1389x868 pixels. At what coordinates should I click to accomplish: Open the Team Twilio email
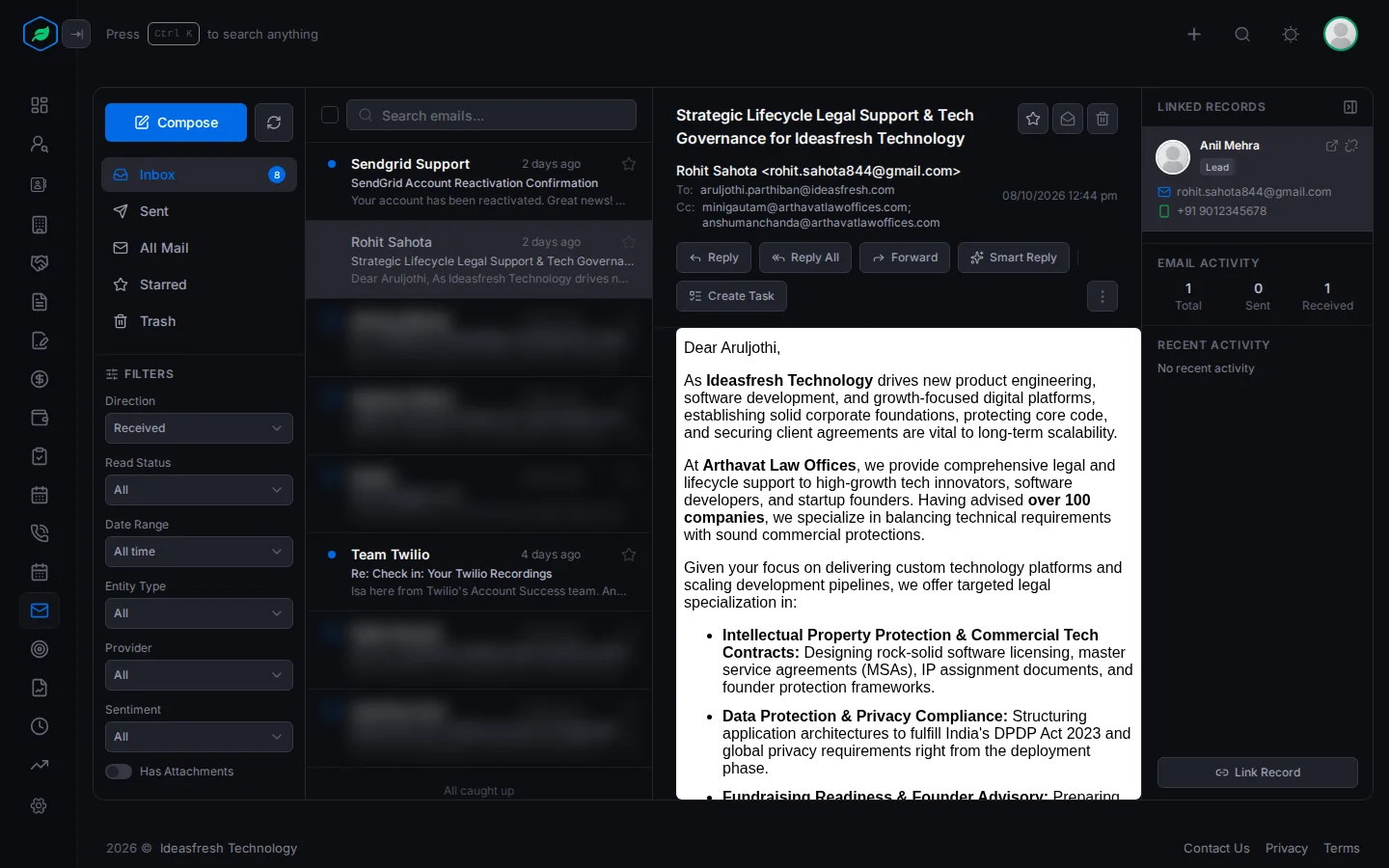pyautogui.click(x=479, y=572)
